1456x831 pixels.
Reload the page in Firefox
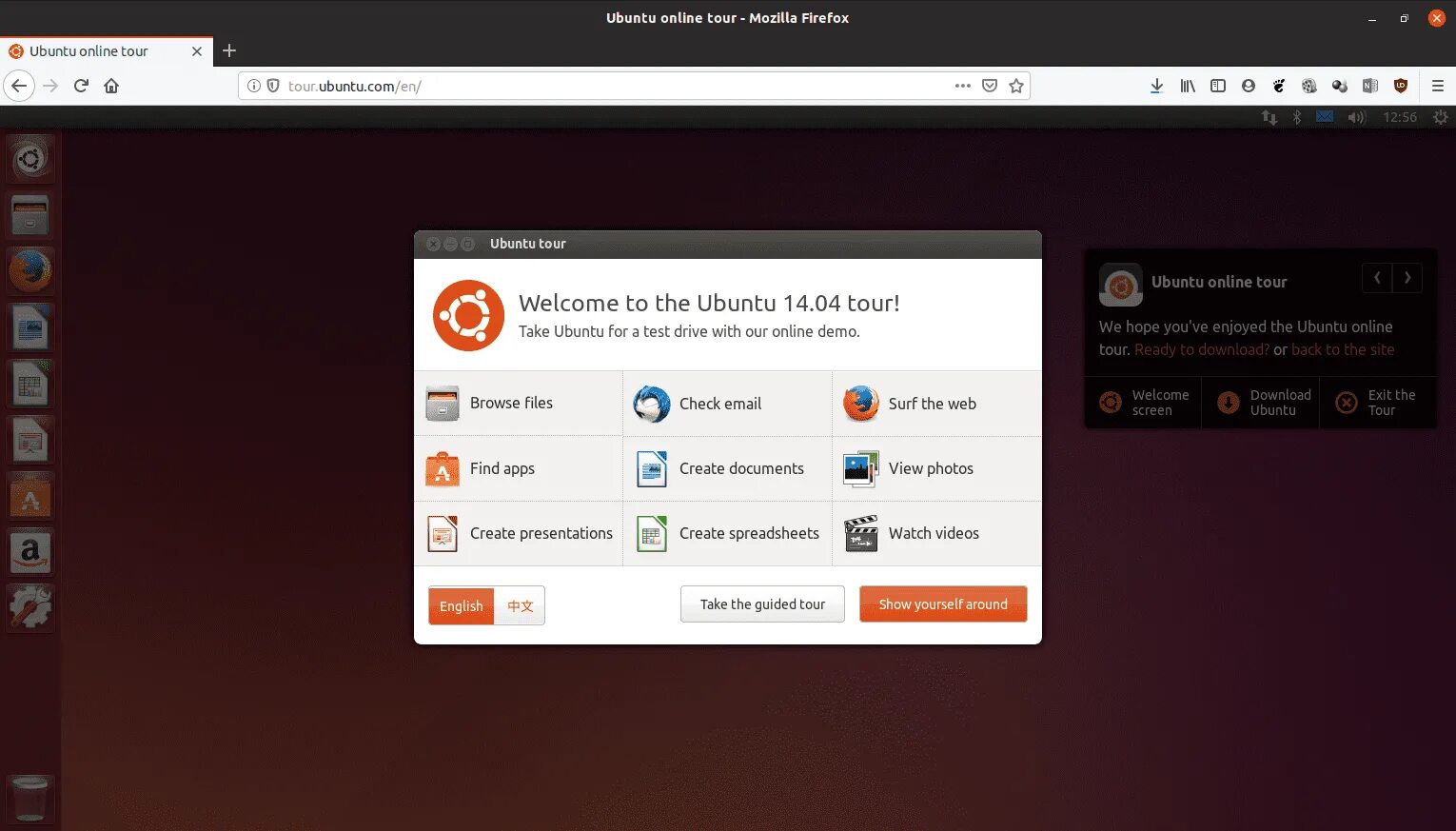tap(81, 86)
